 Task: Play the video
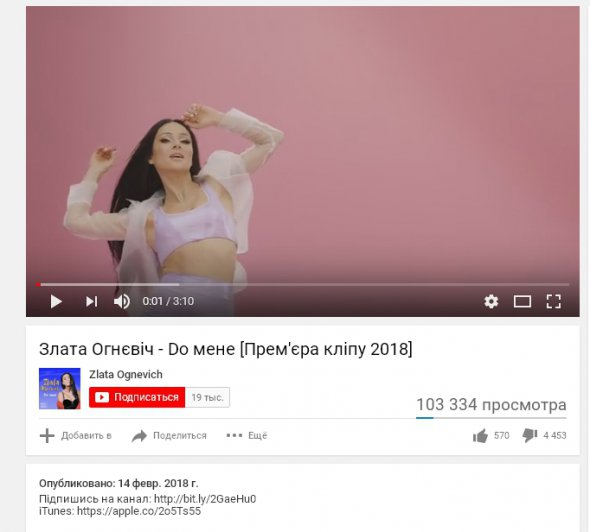click(x=56, y=301)
